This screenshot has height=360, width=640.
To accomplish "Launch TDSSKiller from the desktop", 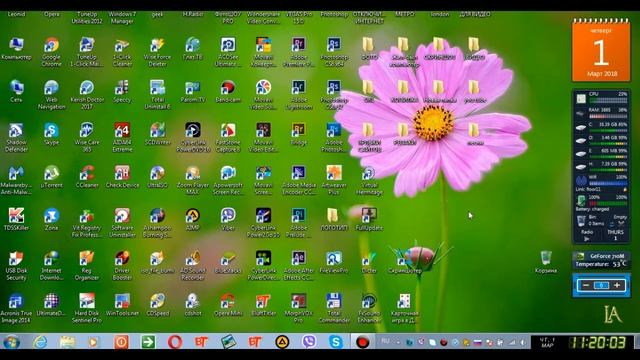I will [16, 219].
